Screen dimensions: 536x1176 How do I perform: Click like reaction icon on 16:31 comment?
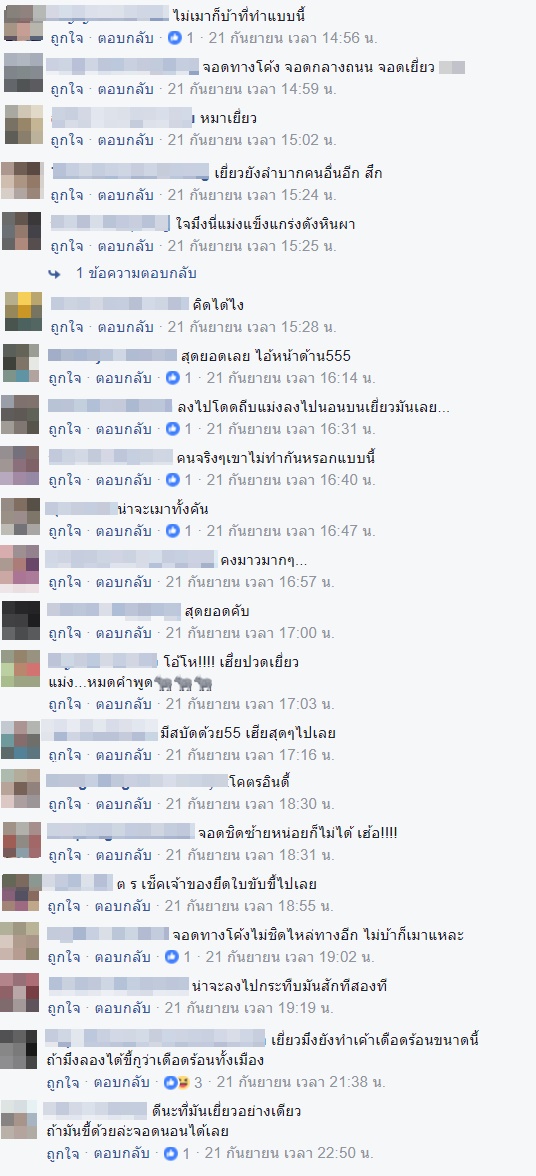pos(173,429)
